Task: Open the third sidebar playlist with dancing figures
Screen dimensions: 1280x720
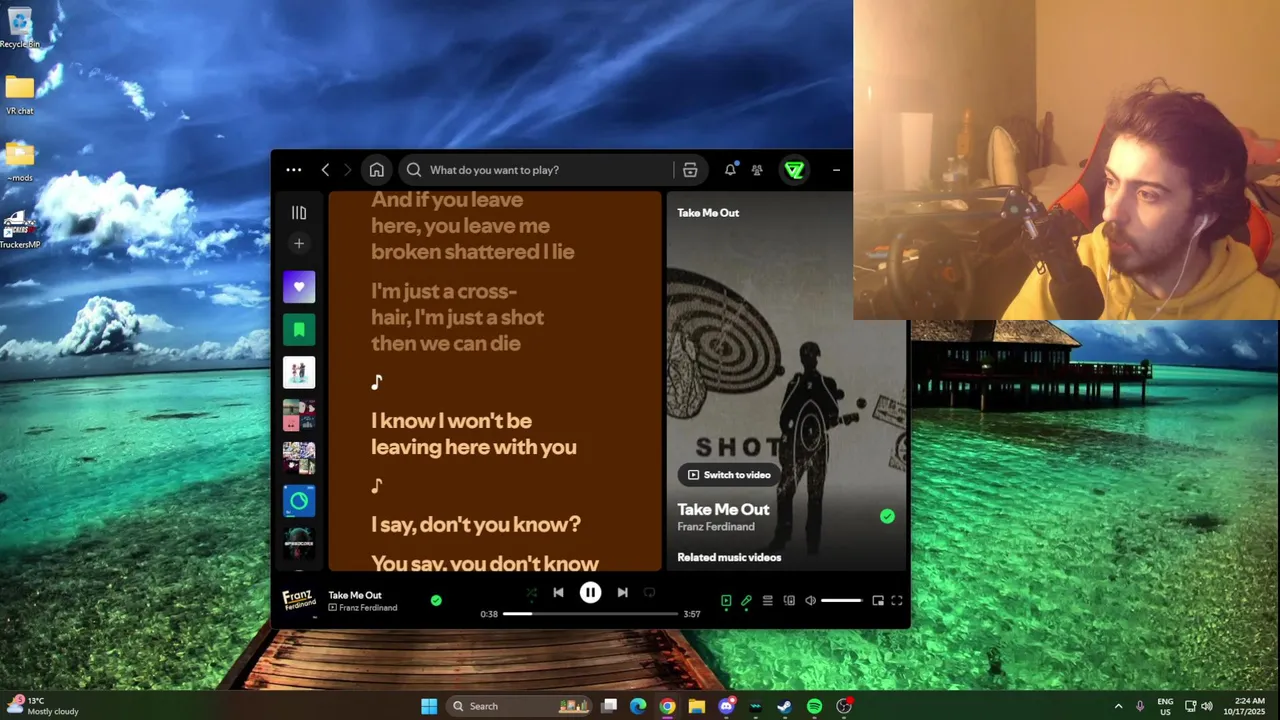Action: coord(299,372)
